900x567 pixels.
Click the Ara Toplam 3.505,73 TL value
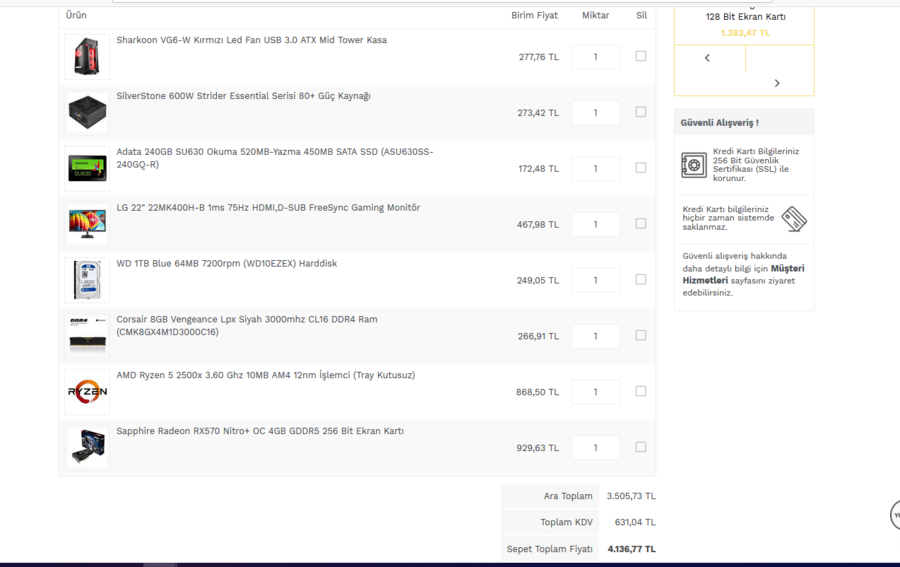(631, 496)
